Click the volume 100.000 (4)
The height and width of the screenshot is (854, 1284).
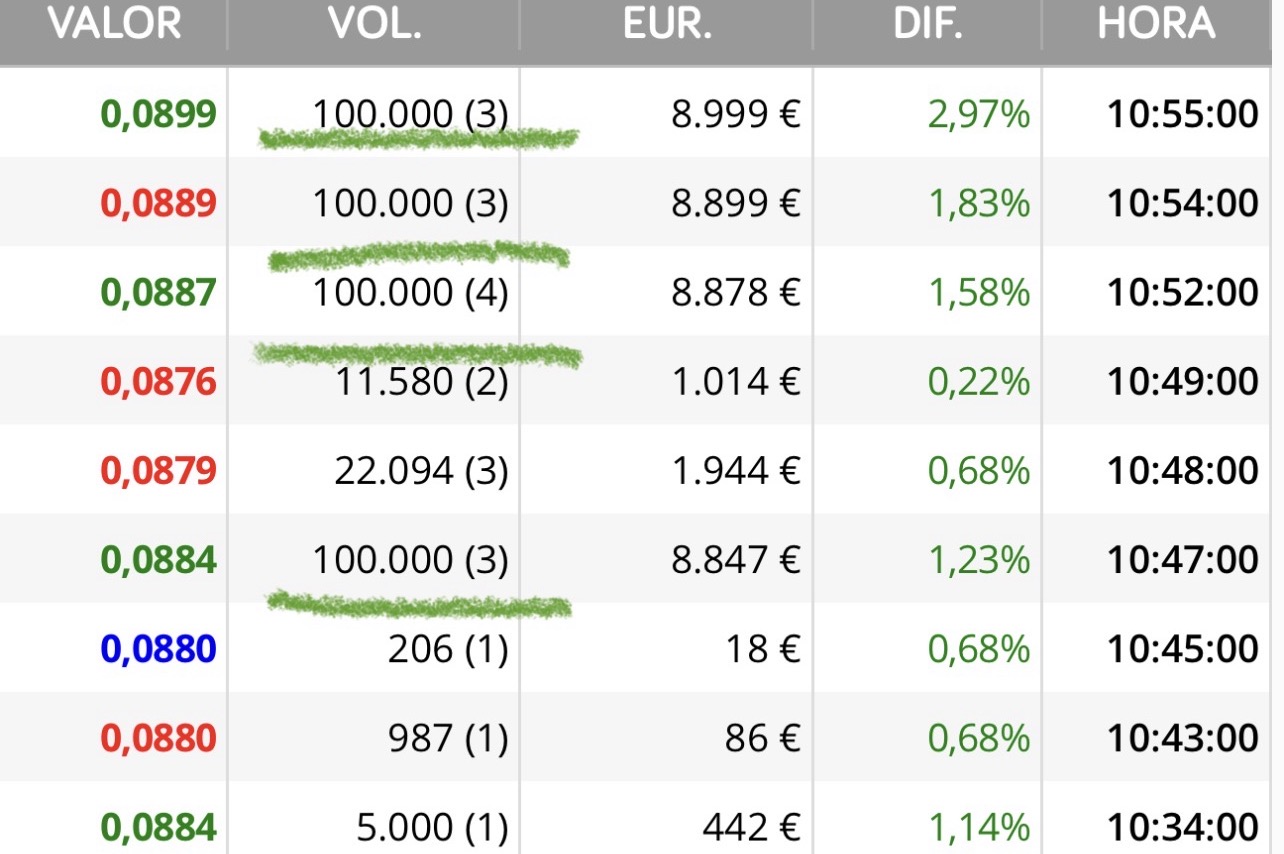pos(410,293)
